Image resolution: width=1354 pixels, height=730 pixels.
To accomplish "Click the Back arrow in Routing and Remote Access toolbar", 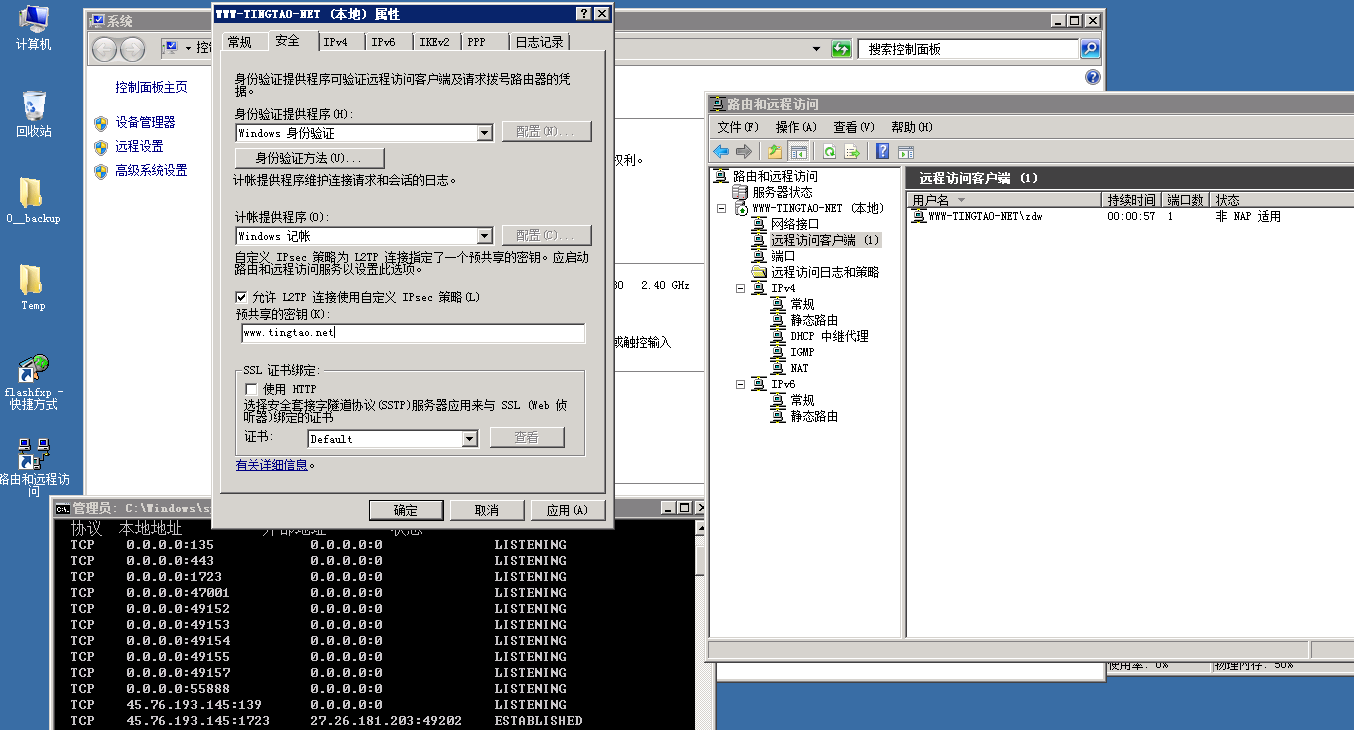I will click(721, 151).
